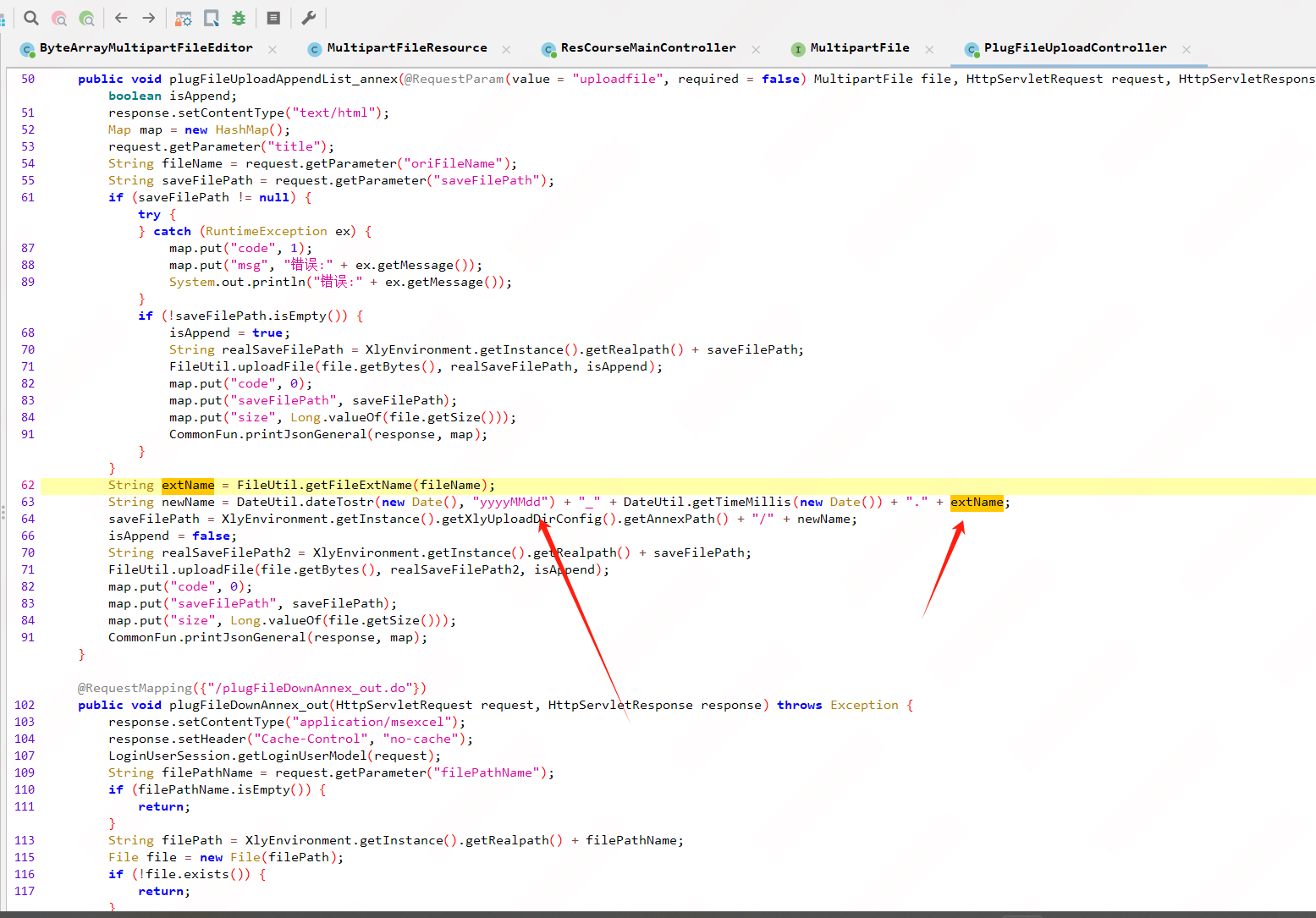This screenshot has width=1316, height=918.
Task: Open the debugger using the green bug icon
Action: click(239, 18)
